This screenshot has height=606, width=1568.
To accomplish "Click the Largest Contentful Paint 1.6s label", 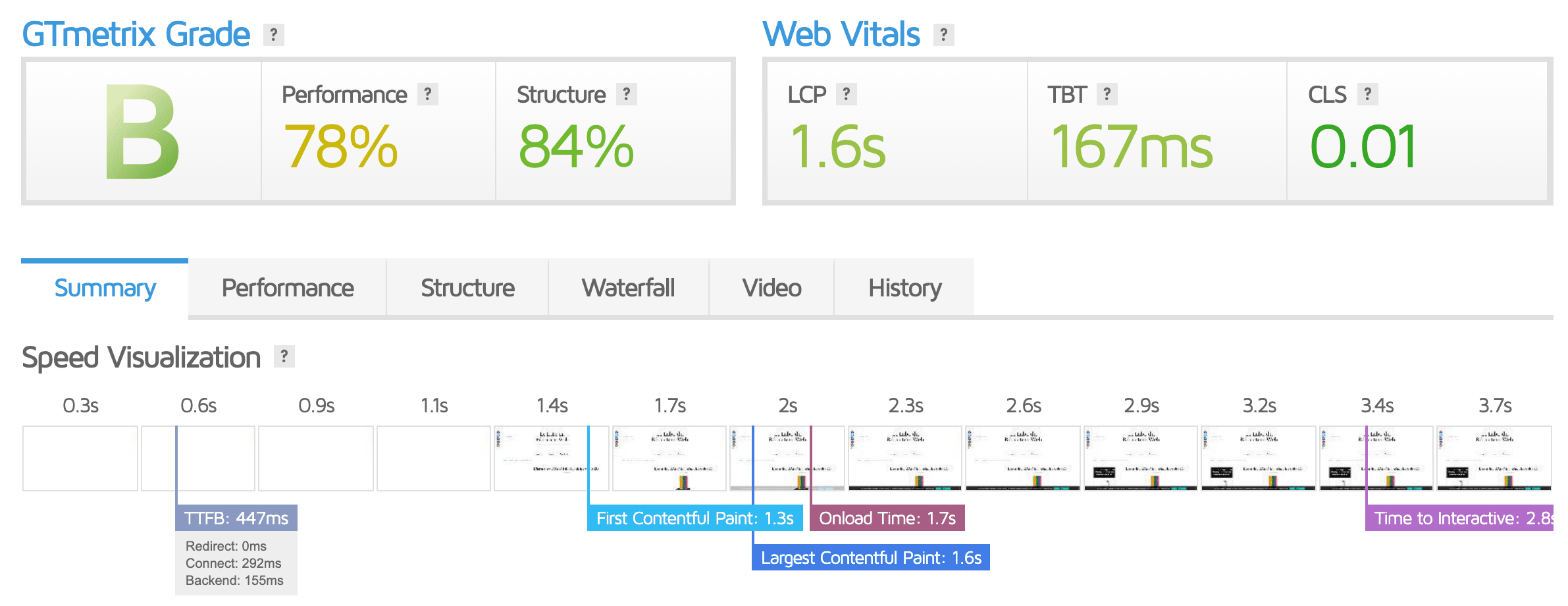I will point(871,557).
